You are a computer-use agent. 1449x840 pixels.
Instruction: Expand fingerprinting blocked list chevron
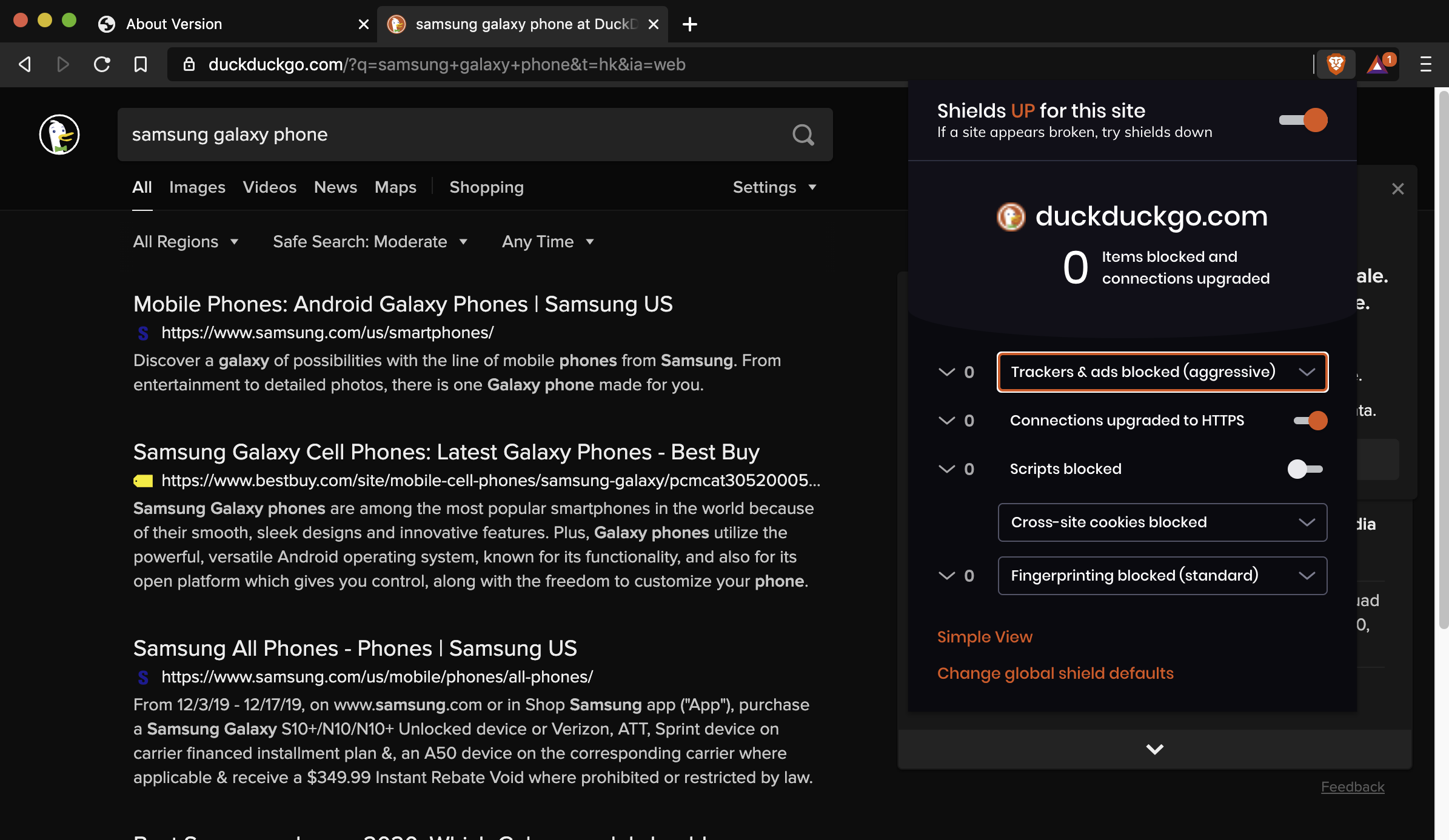click(946, 576)
